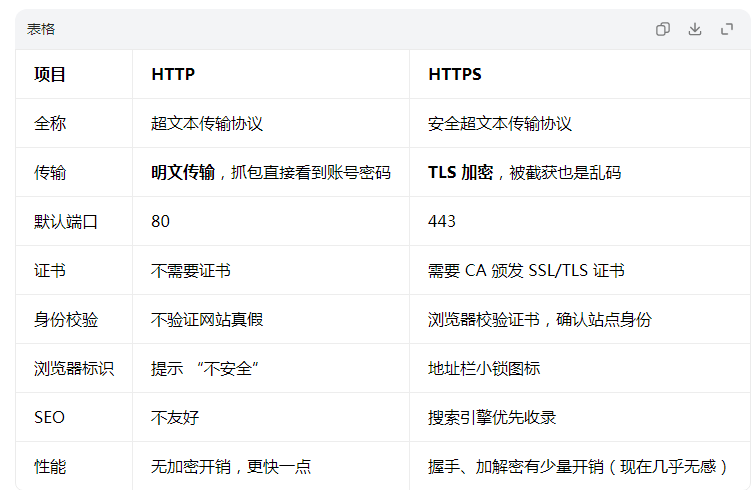The image size is (755, 490).
Task: Select the 明文传输 cell text
Action: coord(183,172)
